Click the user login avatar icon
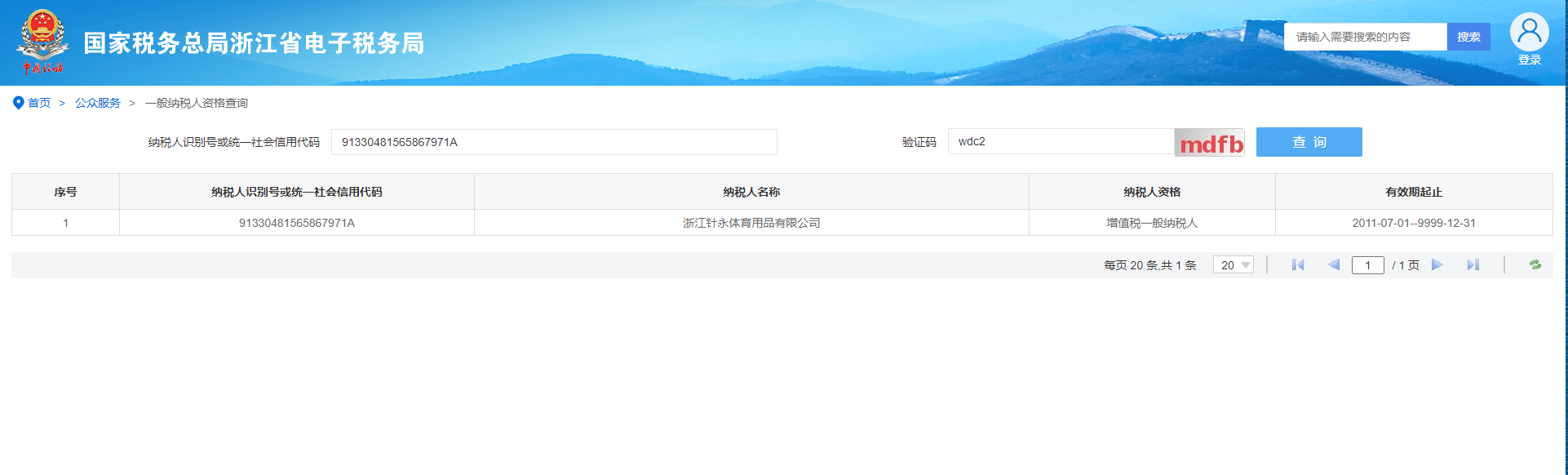The image size is (1568, 475). pyautogui.click(x=1529, y=33)
